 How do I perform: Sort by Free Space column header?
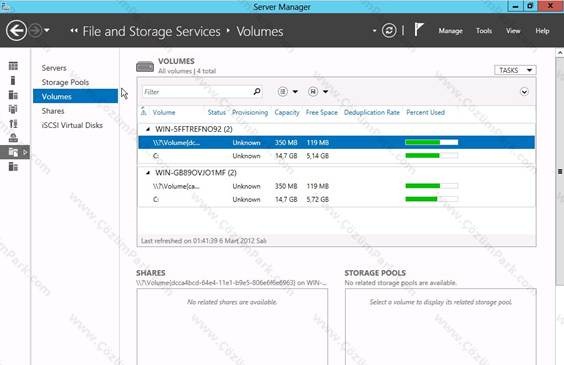322,113
